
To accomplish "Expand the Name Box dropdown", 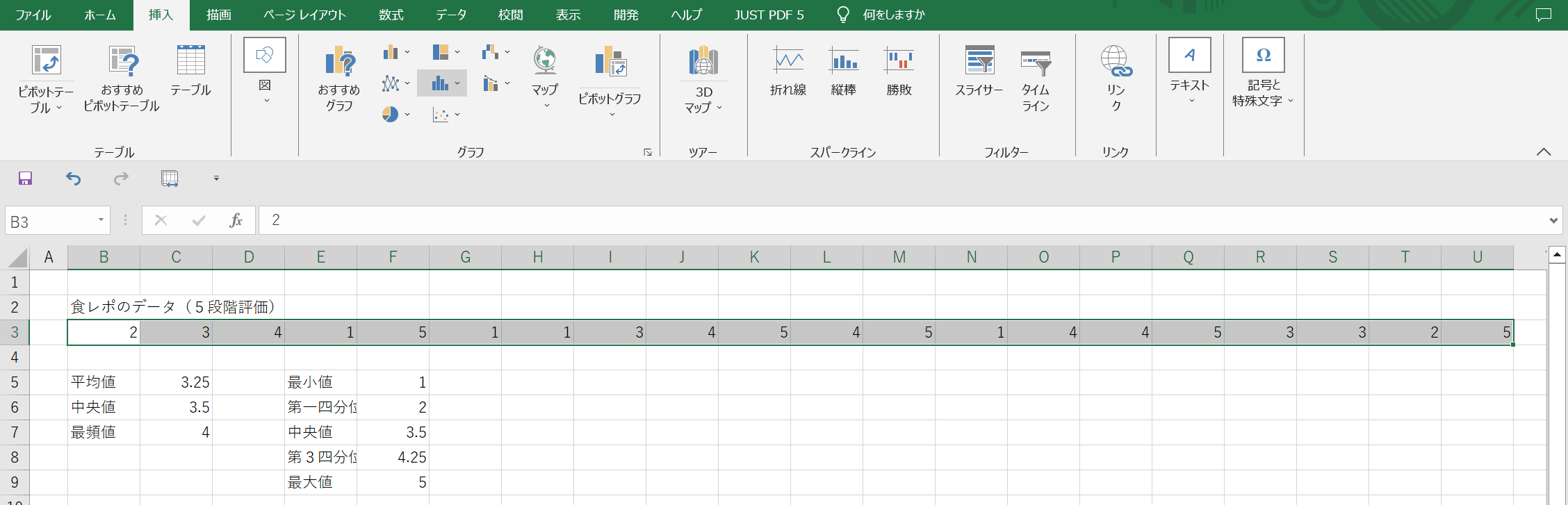I will point(101,220).
